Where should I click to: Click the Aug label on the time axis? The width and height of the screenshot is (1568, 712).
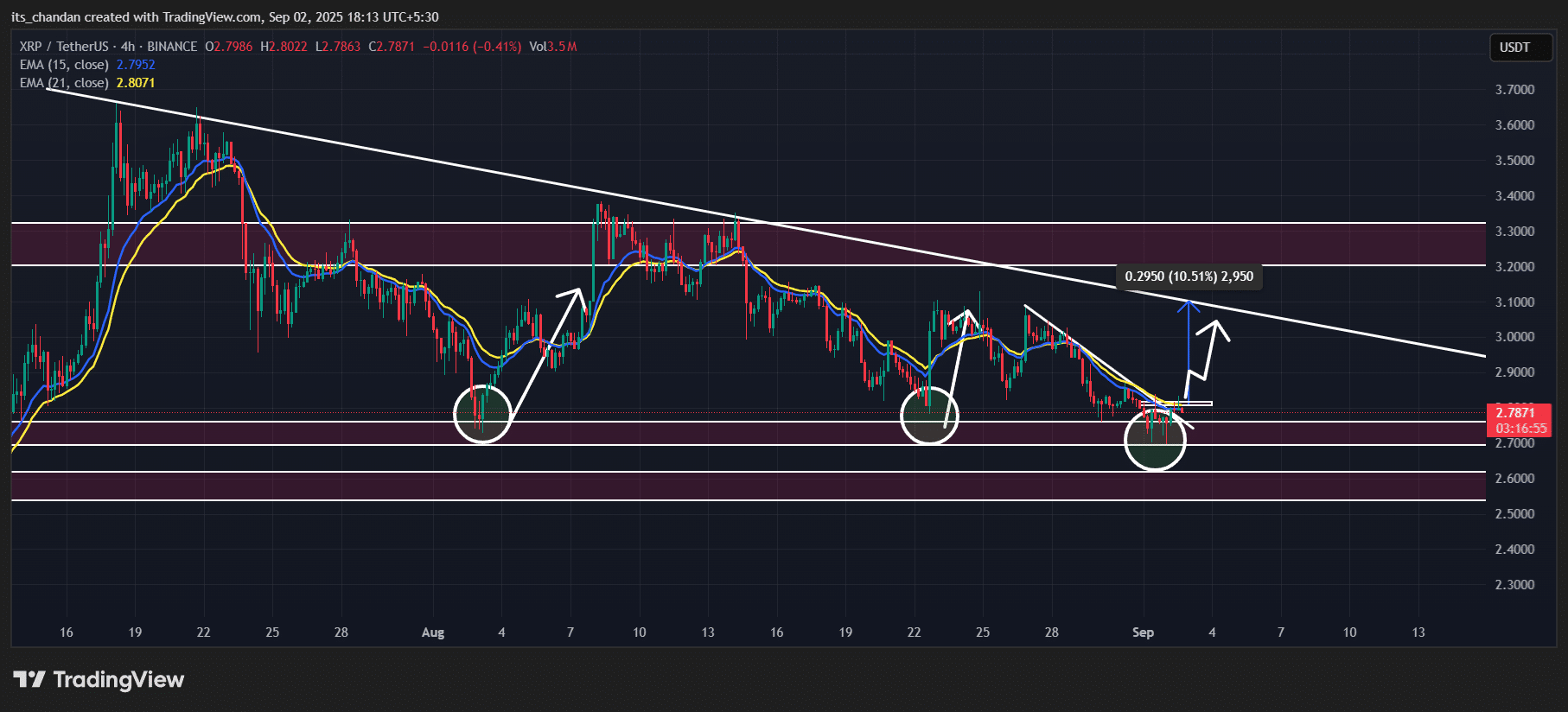(433, 633)
